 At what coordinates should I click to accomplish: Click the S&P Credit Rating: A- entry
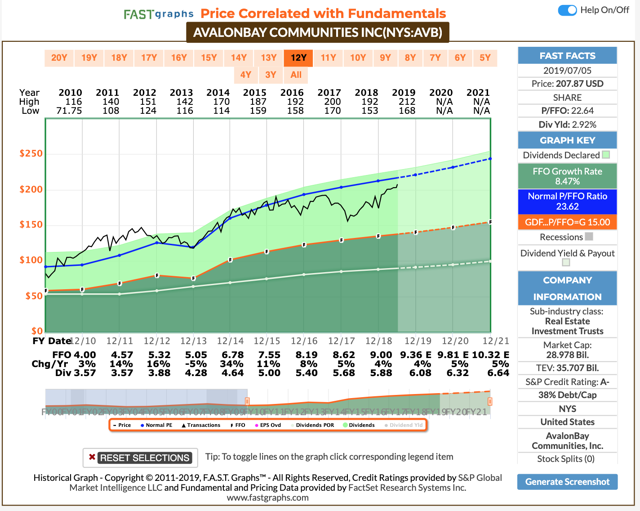tap(567, 382)
